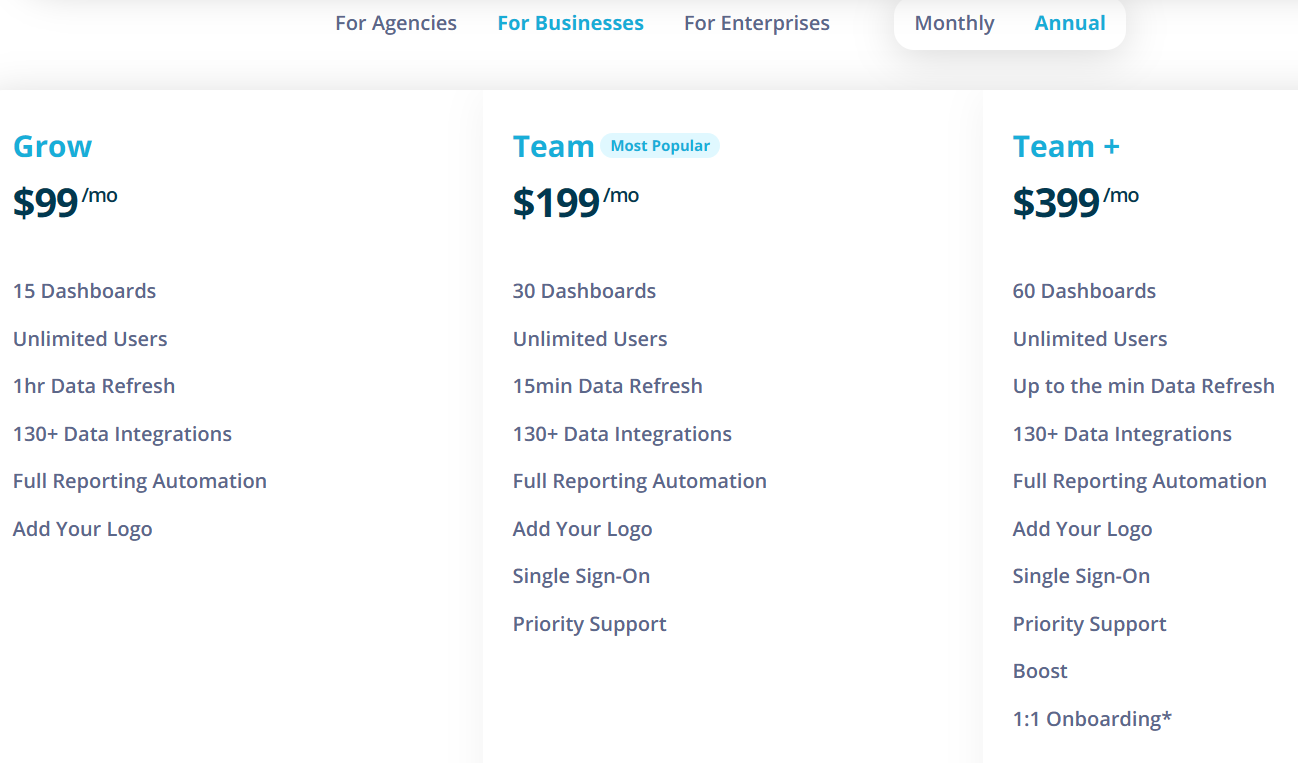Select the For Businesses tab
Image resolution: width=1298 pixels, height=763 pixels.
tap(570, 22)
